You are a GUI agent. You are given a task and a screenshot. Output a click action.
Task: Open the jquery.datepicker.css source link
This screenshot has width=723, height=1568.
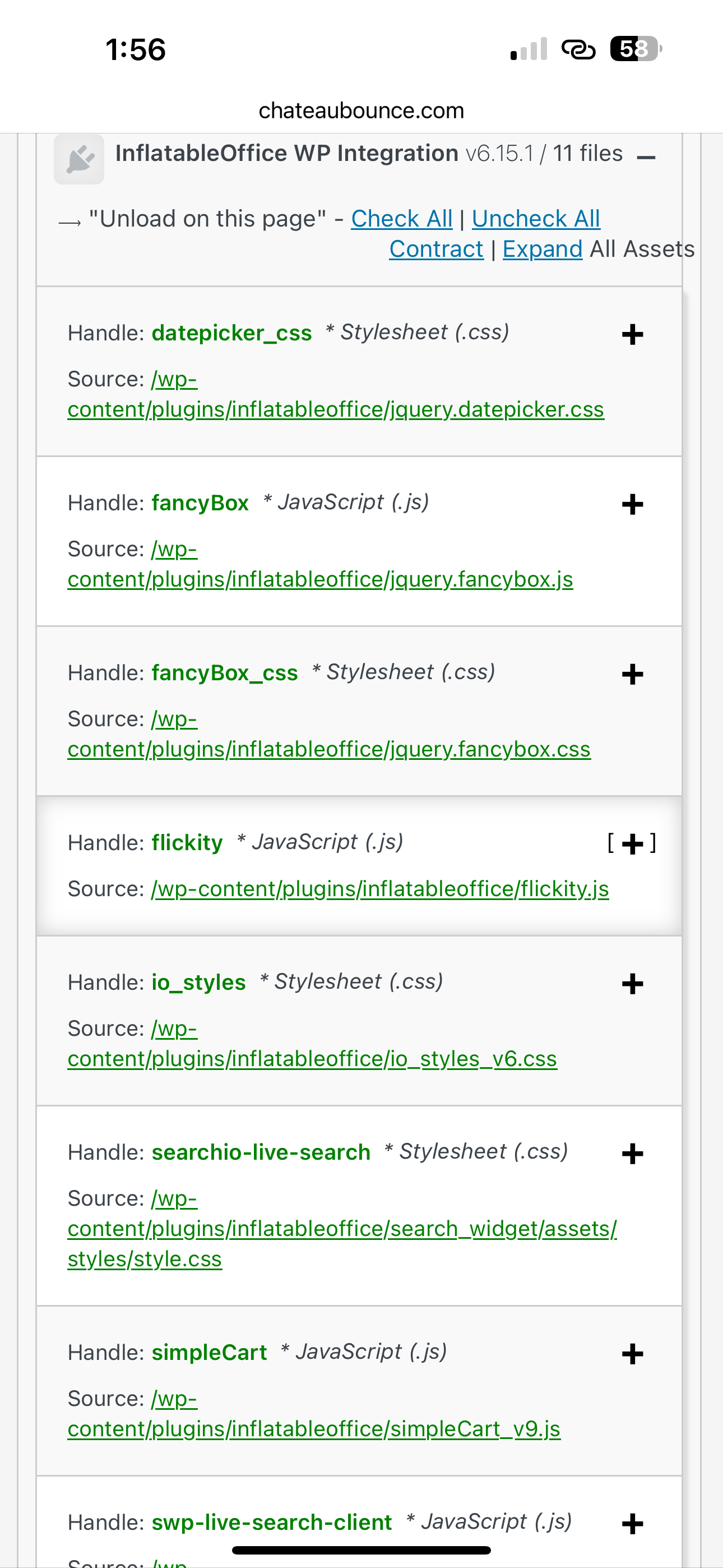(x=335, y=409)
